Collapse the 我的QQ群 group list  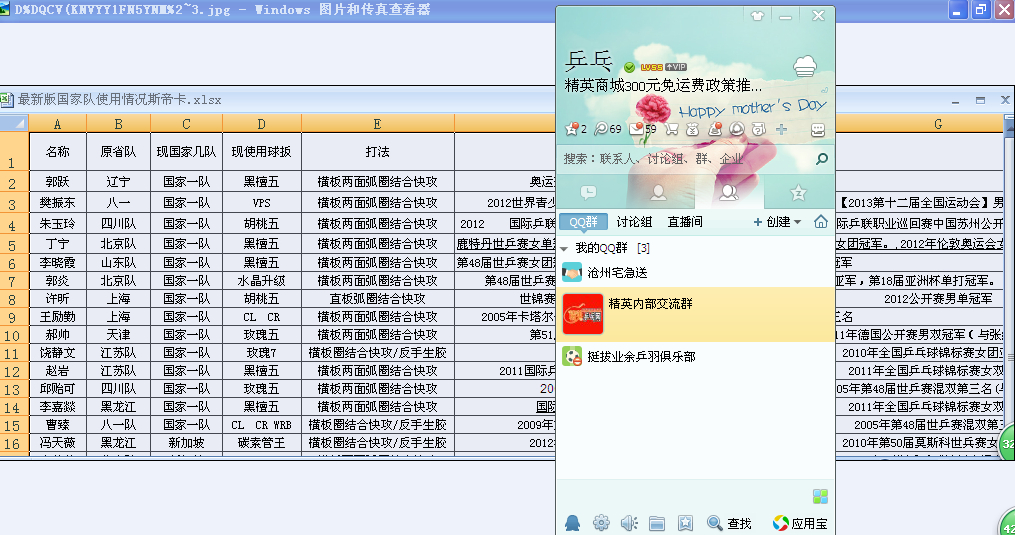pyautogui.click(x=565, y=247)
